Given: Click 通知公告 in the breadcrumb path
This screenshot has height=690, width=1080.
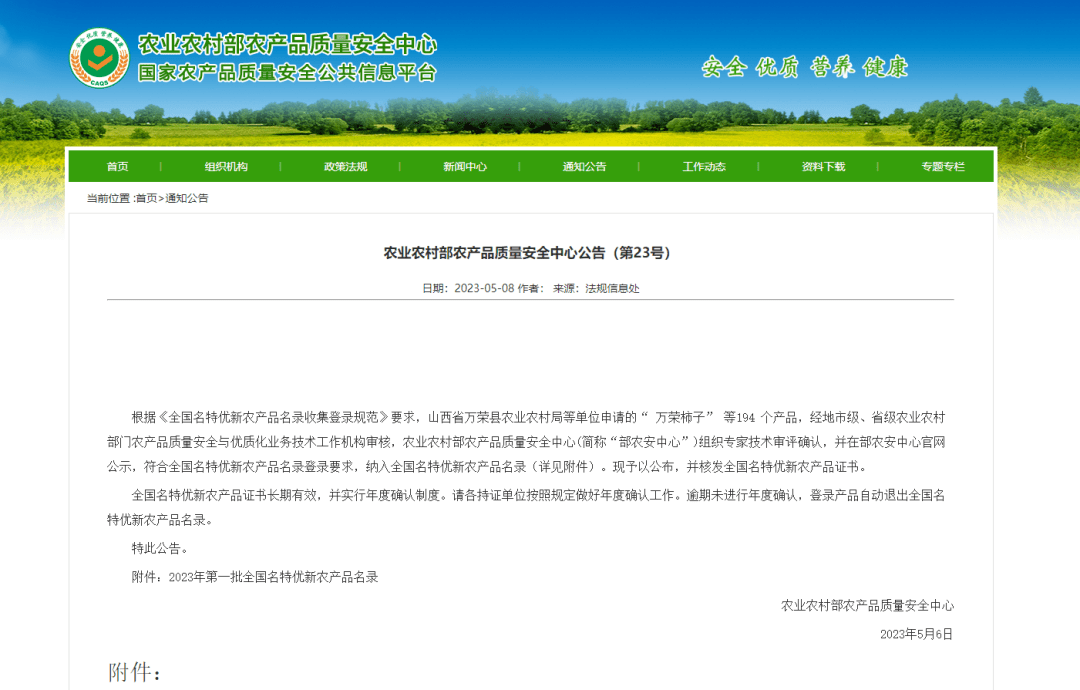Looking at the screenshot, I should [x=187, y=198].
